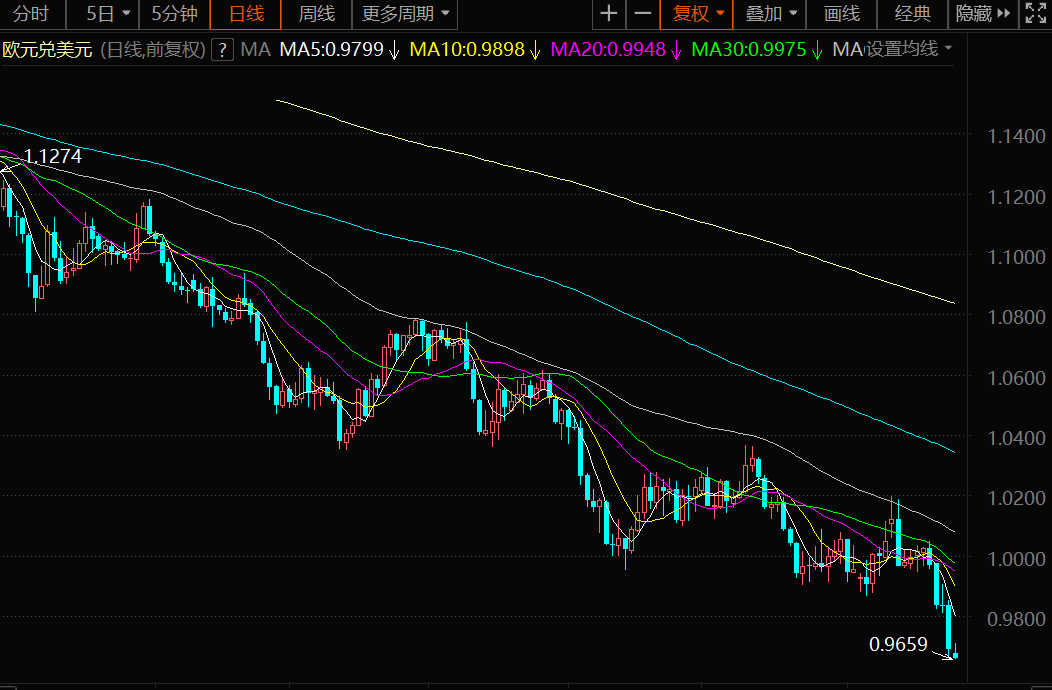The height and width of the screenshot is (690, 1052).
Task: Click the minus zoom-out icon
Action: [643, 14]
